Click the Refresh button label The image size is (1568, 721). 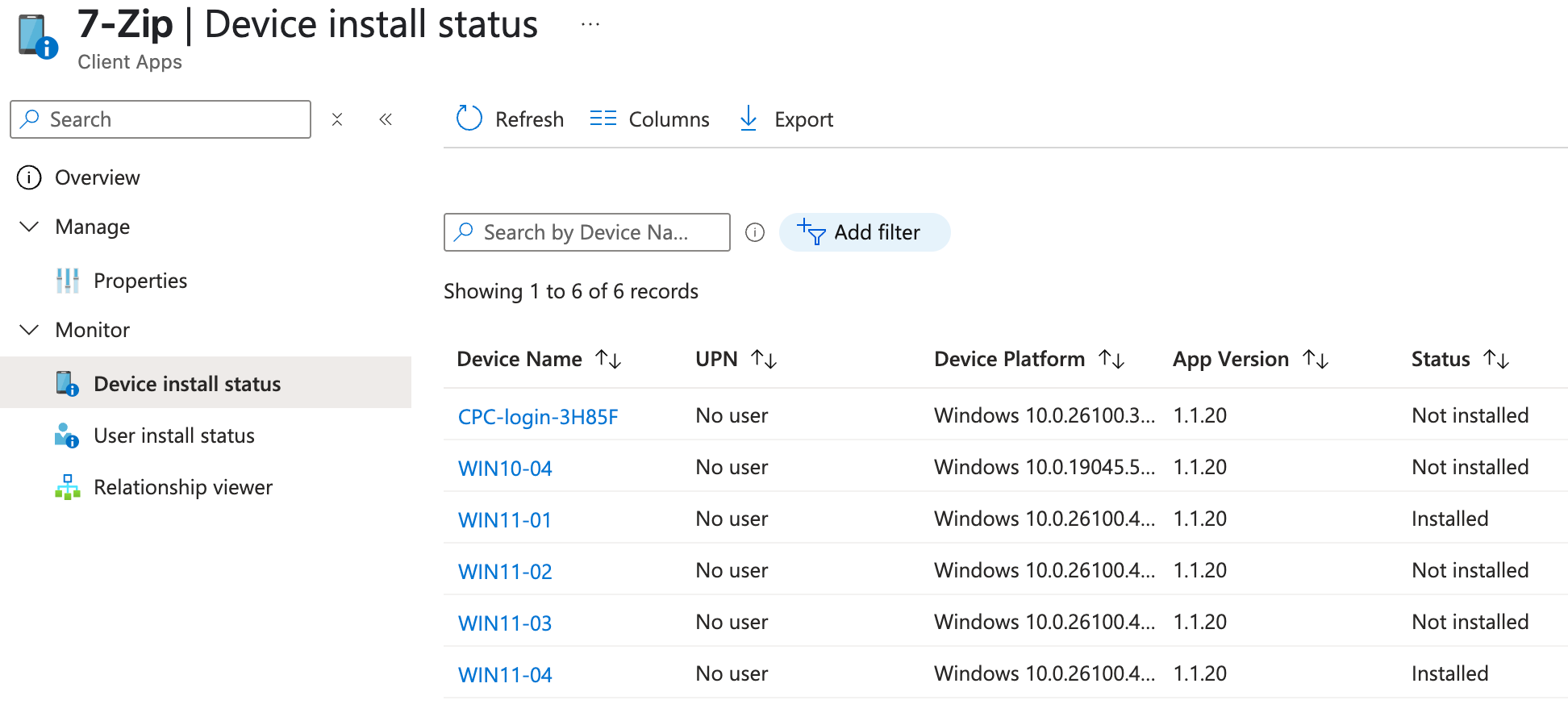(529, 119)
